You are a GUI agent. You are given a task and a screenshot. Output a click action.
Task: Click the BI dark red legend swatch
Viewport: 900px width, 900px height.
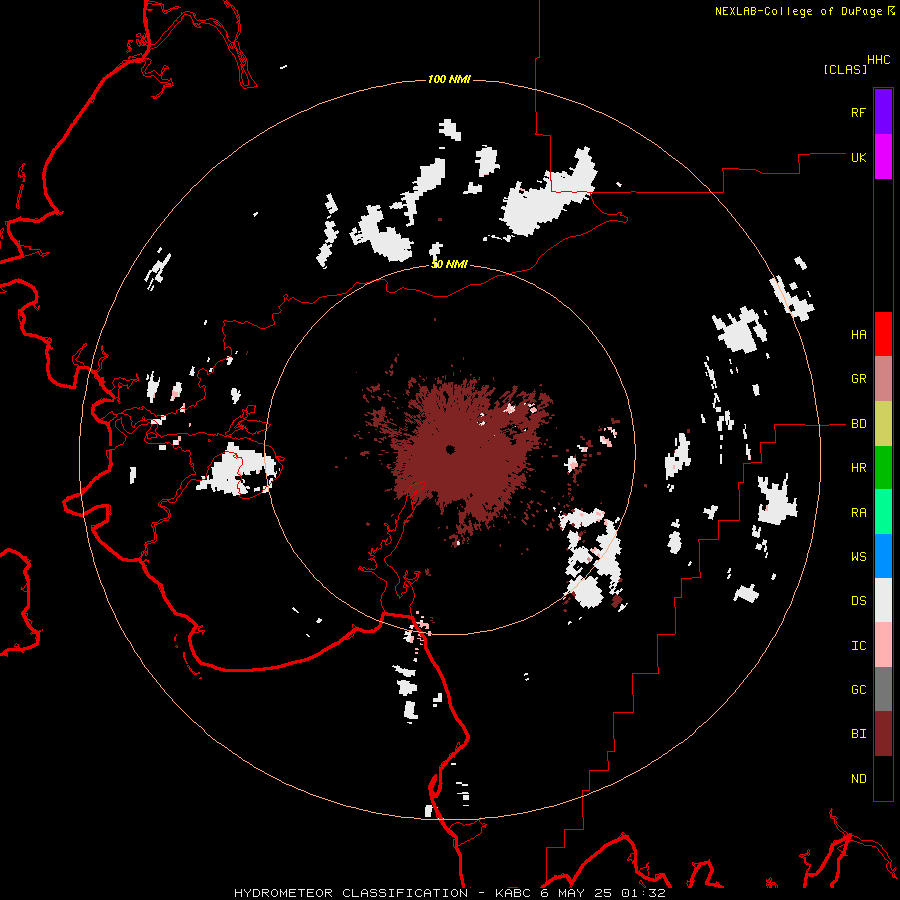tap(883, 734)
